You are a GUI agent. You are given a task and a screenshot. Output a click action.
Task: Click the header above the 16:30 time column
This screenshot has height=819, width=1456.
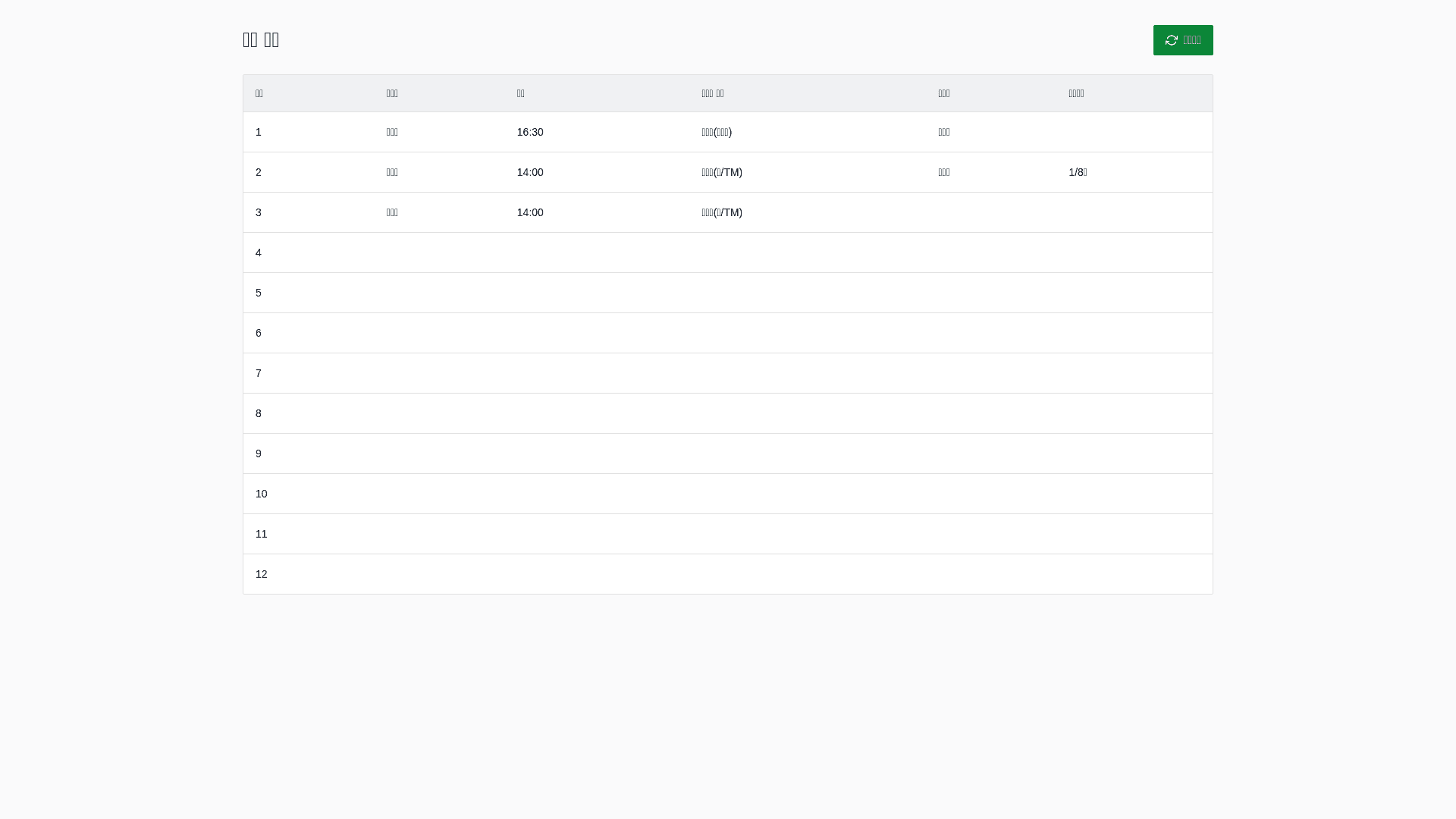point(521,93)
